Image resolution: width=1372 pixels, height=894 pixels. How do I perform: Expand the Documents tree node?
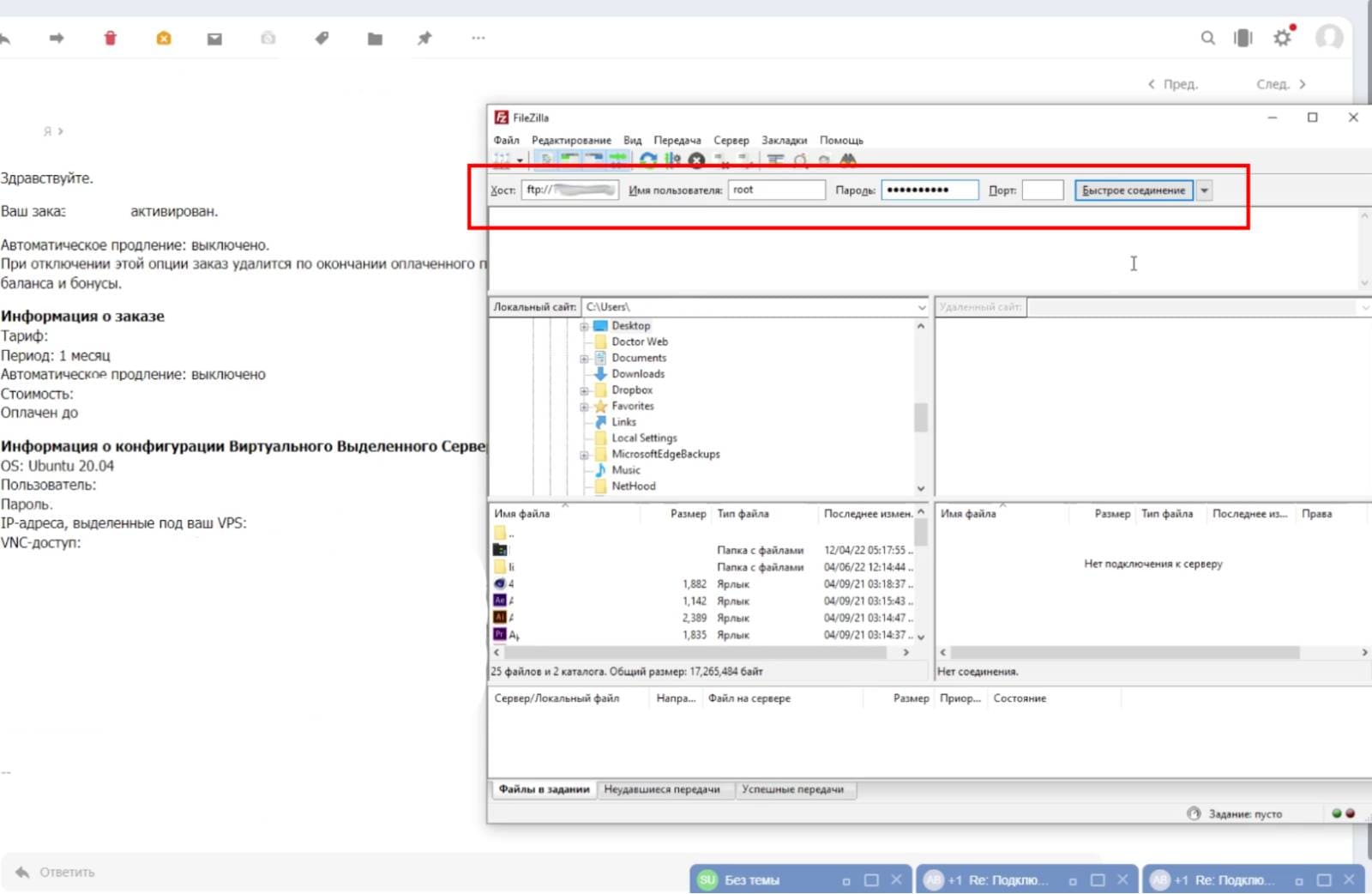pos(584,359)
